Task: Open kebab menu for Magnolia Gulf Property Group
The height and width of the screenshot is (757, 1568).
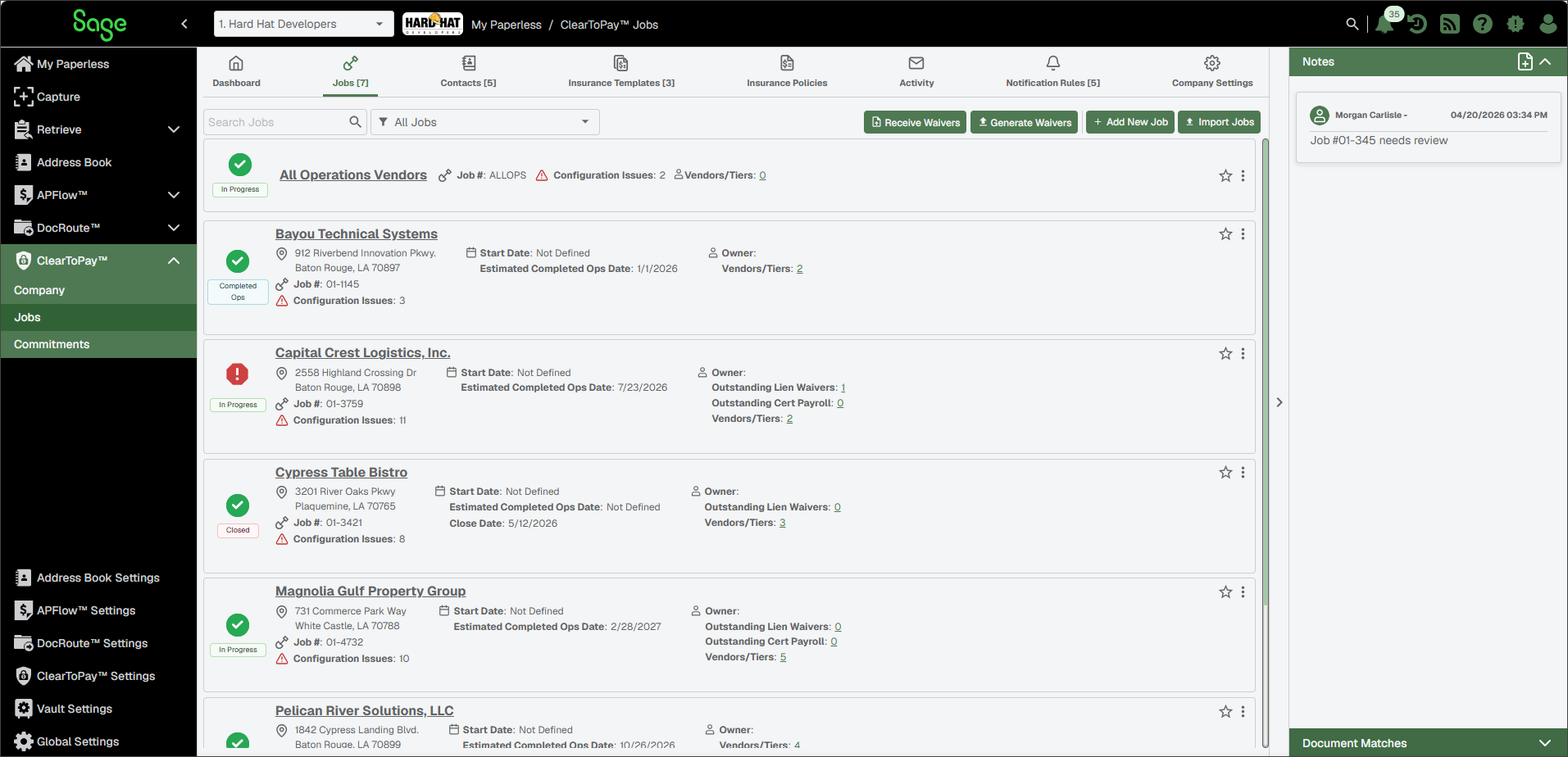Action: coord(1243,592)
